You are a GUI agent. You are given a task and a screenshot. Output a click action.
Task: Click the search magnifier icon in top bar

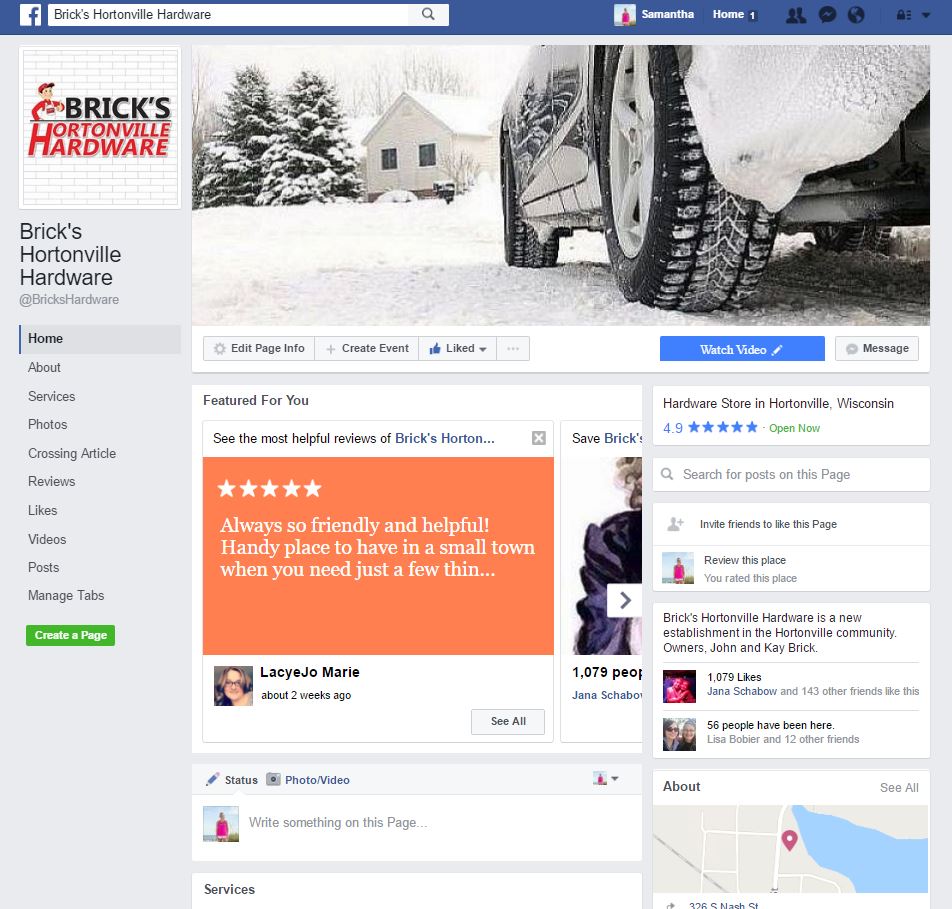coord(428,14)
